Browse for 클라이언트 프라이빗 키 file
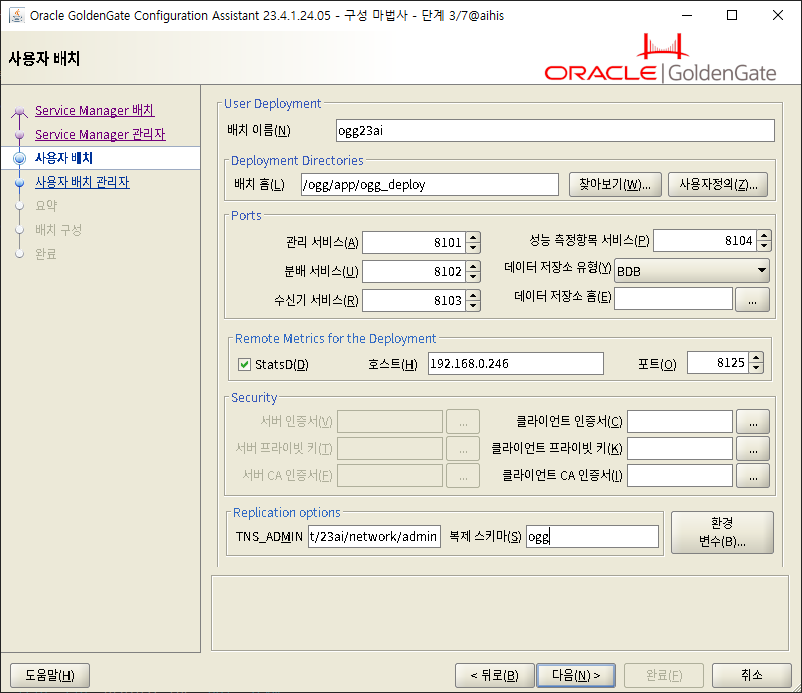 pos(753,449)
